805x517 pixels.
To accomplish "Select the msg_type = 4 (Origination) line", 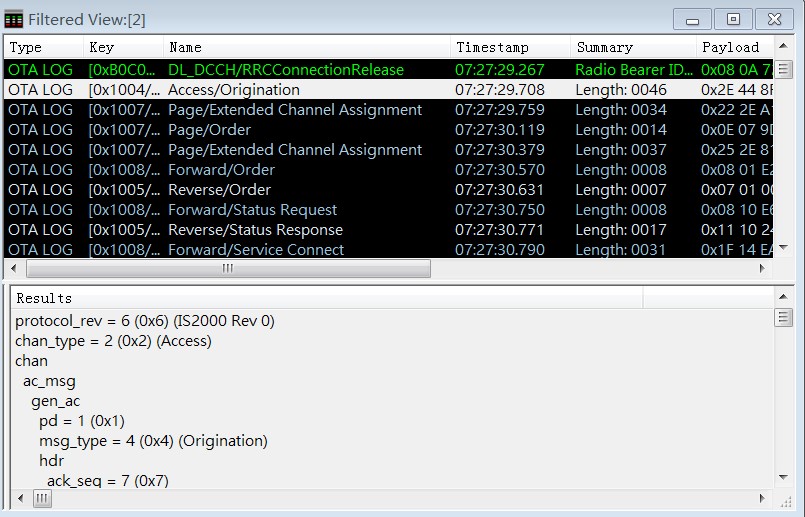I will click(x=154, y=441).
